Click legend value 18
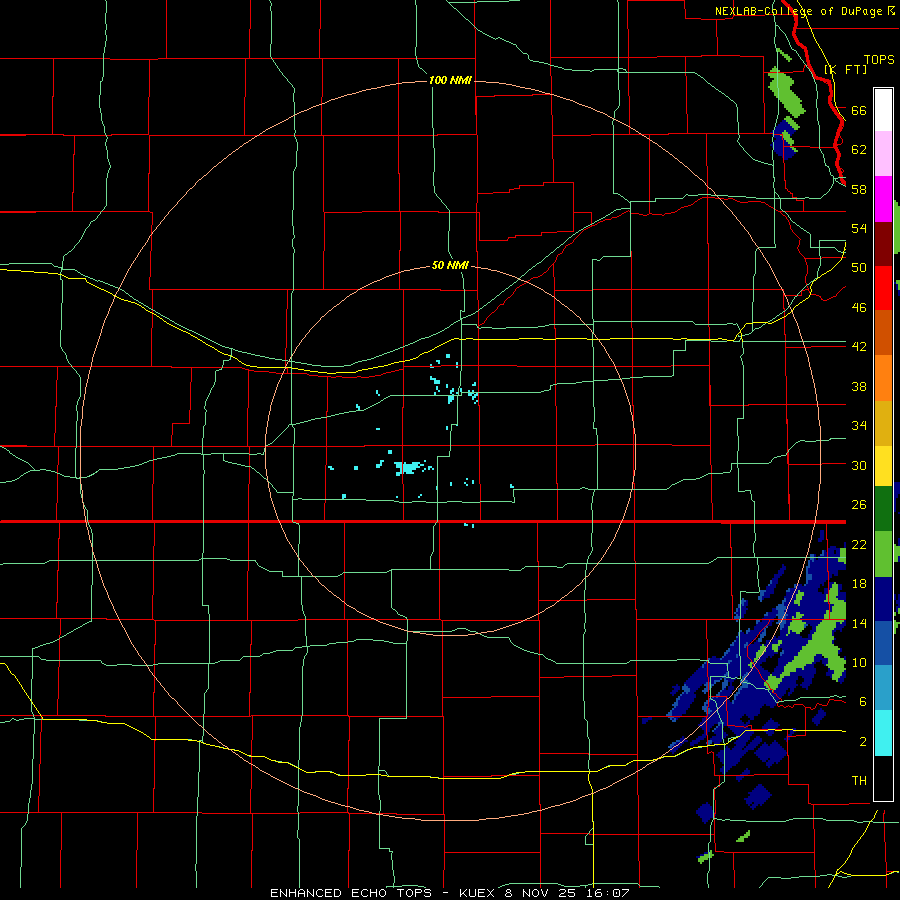The width and height of the screenshot is (900, 900). point(859,584)
